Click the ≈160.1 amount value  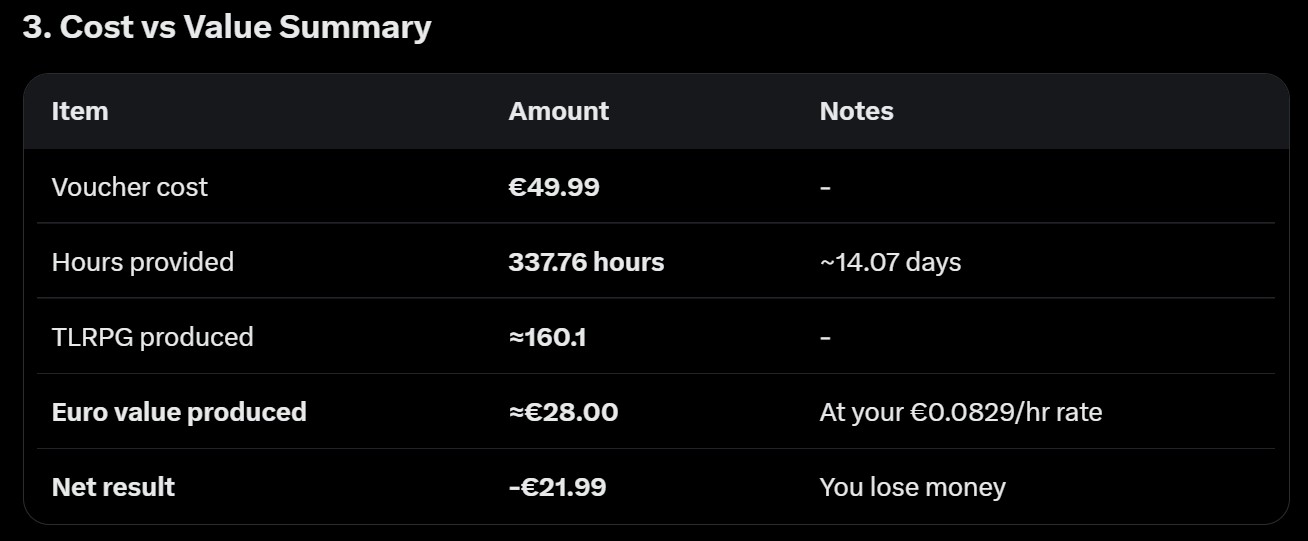coord(547,337)
